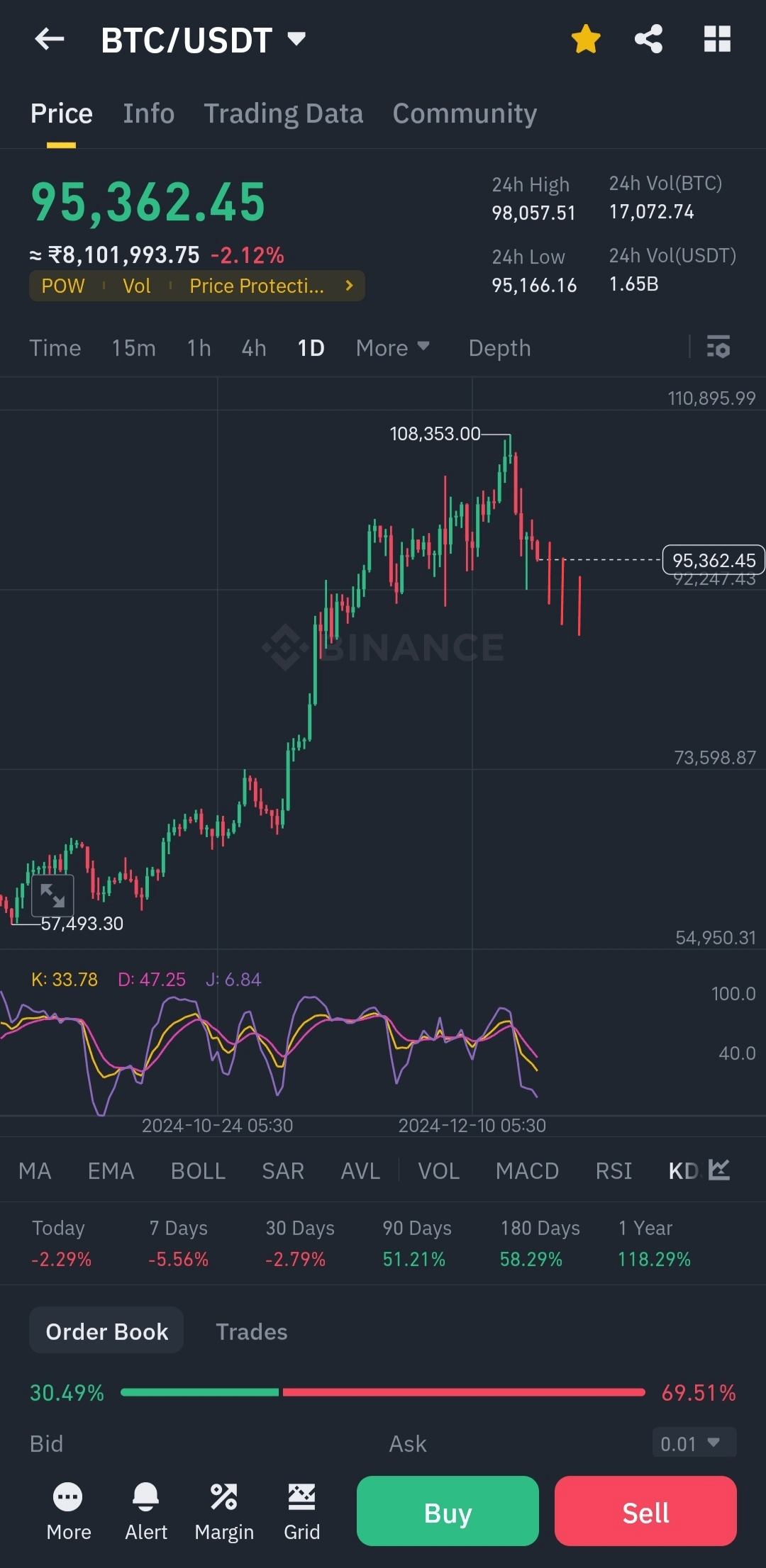Screen dimensions: 766x1568
Task: Open the More timeframe dropdown
Action: pos(393,347)
